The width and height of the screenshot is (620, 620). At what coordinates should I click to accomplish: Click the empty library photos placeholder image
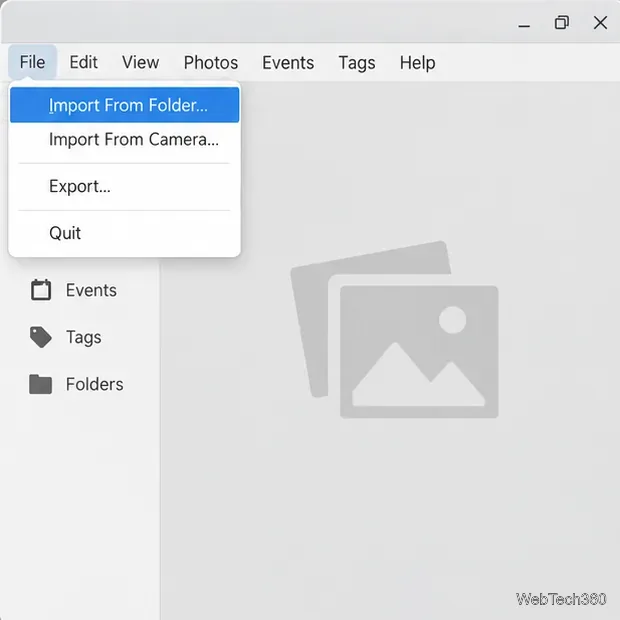coord(395,330)
